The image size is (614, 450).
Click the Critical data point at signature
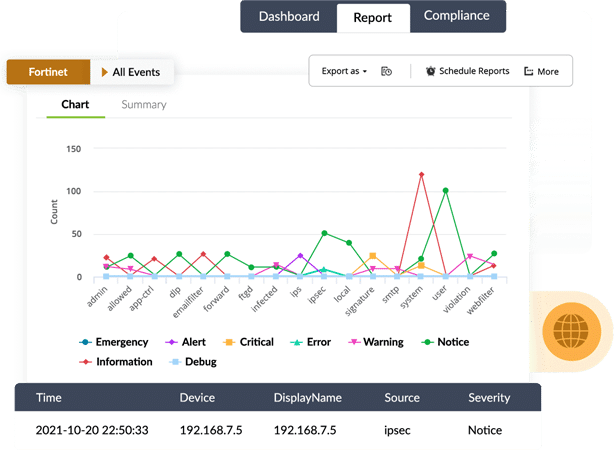[373, 256]
